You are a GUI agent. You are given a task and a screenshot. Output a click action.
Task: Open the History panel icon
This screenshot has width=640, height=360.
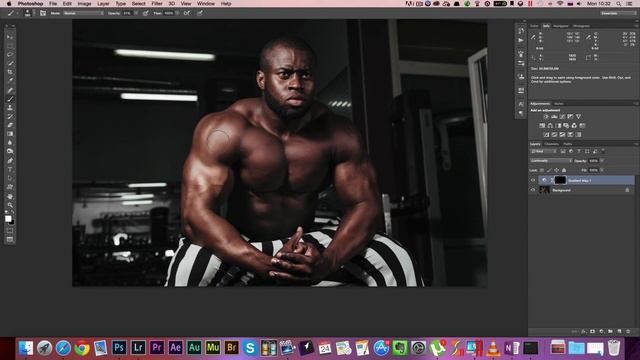(521, 31)
